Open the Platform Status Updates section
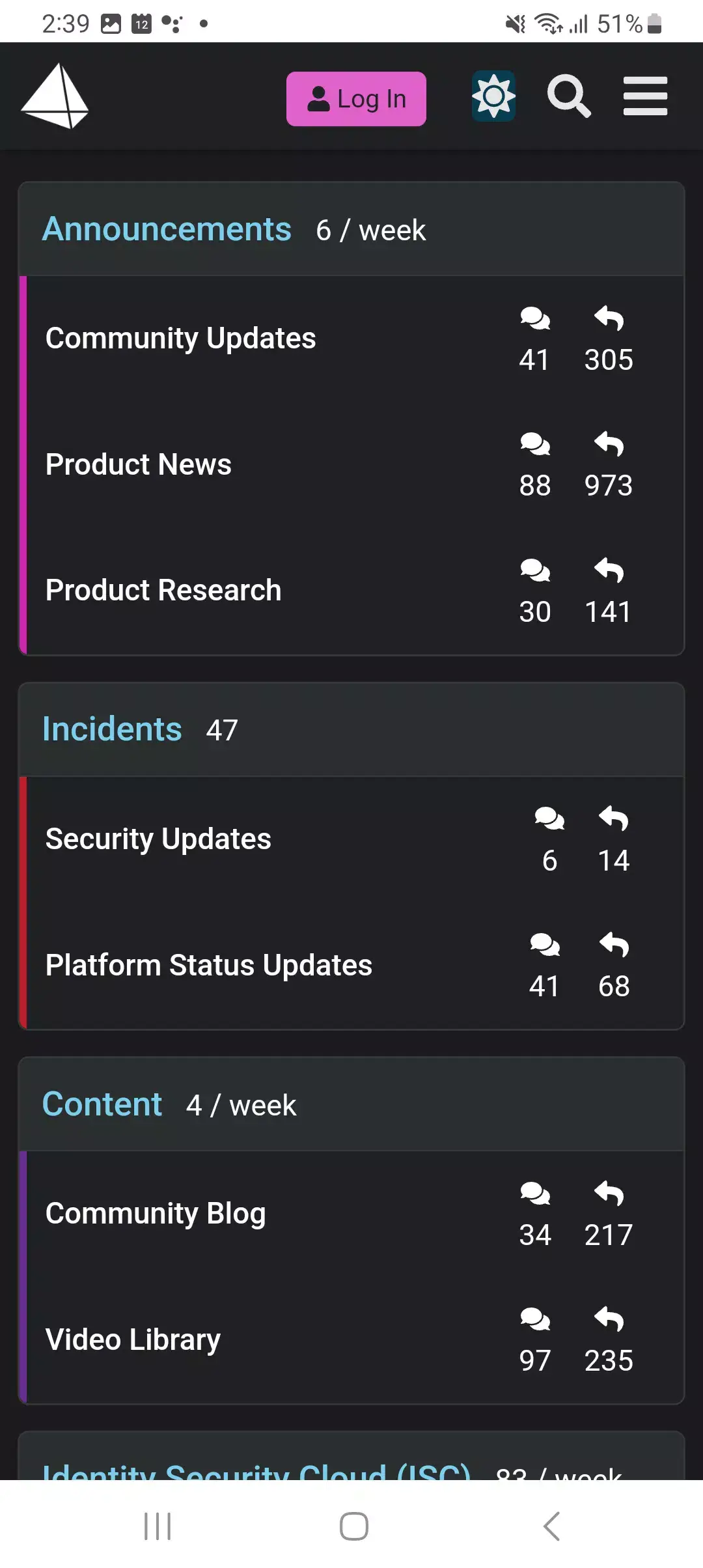 coord(208,965)
